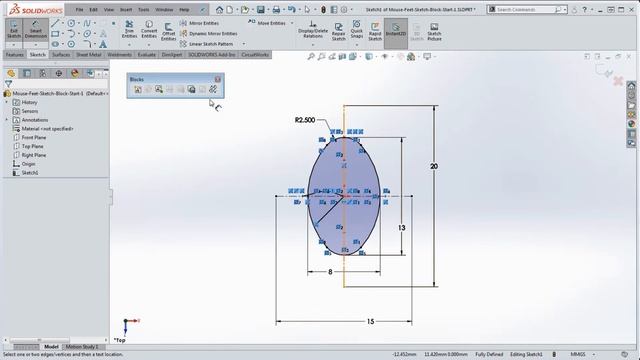Click Dynamic Mirror Entities
Viewport: 640px width, 360px height.
click(x=209, y=33)
